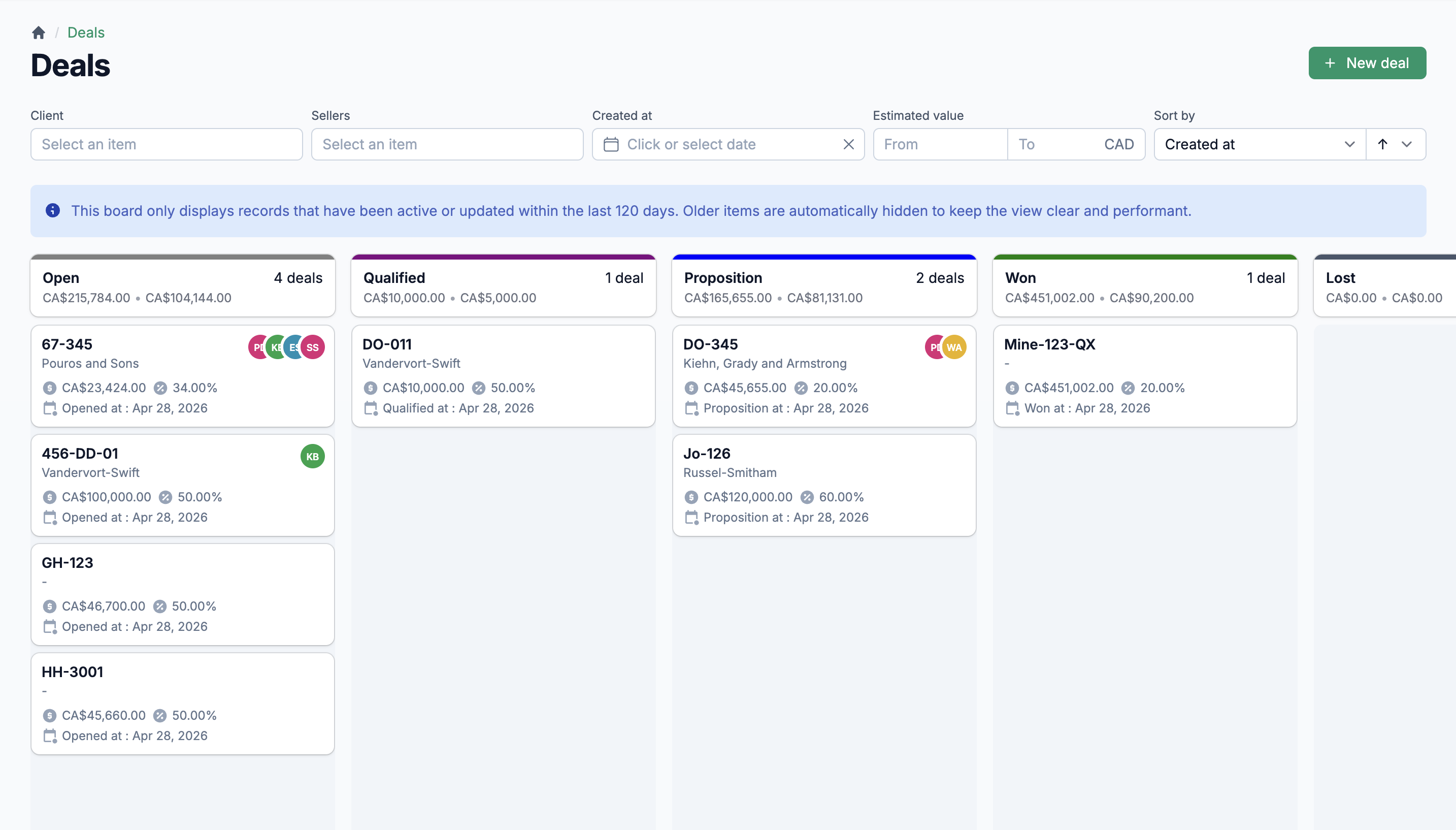Viewport: 1456px width, 830px height.
Task: Select the Qualified column header
Action: pyautogui.click(x=504, y=285)
